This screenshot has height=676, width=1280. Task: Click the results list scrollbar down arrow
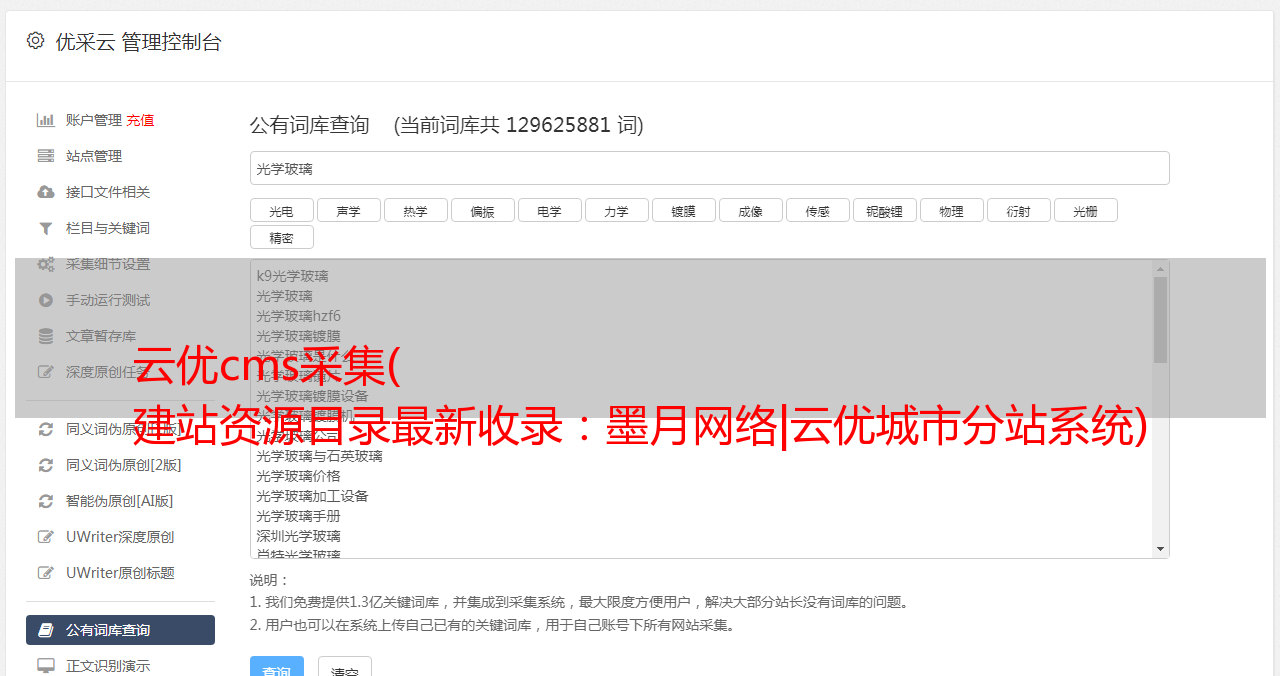pos(1160,549)
